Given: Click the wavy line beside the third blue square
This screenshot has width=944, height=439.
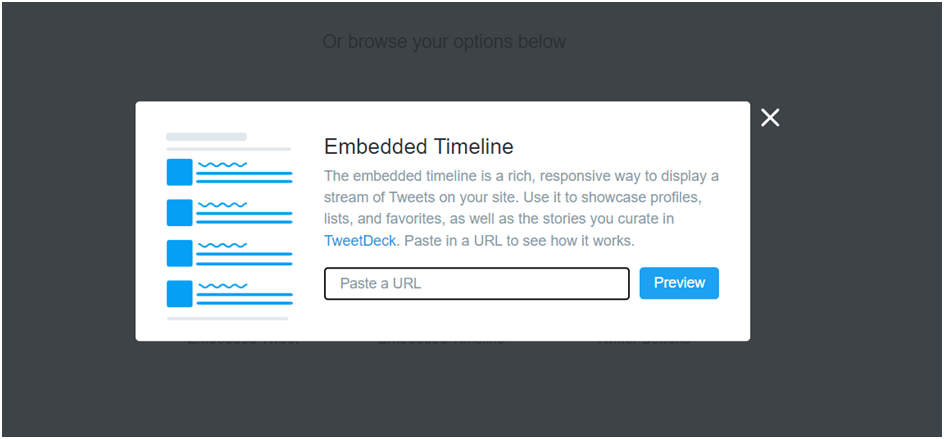Looking at the screenshot, I should (x=221, y=245).
